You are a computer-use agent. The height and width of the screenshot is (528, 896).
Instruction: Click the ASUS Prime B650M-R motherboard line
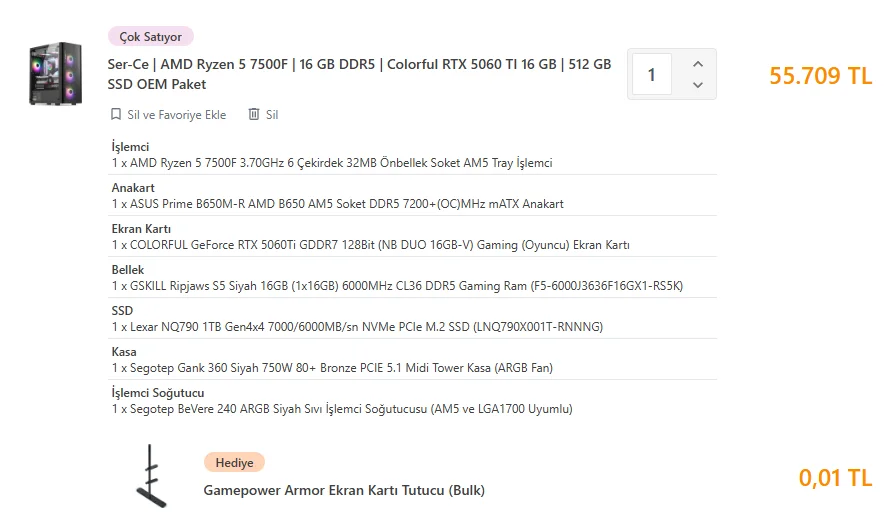coord(338,204)
